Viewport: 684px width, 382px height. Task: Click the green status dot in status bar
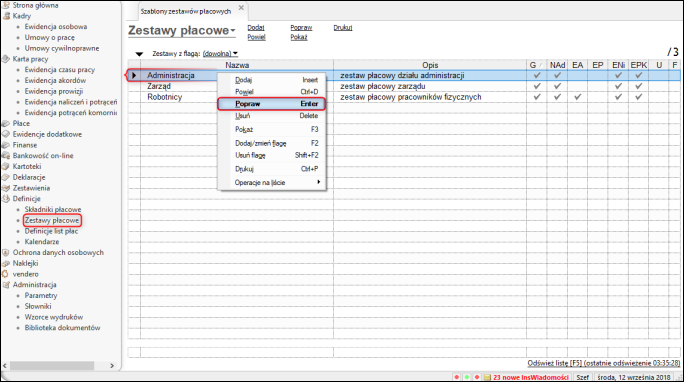click(x=467, y=377)
